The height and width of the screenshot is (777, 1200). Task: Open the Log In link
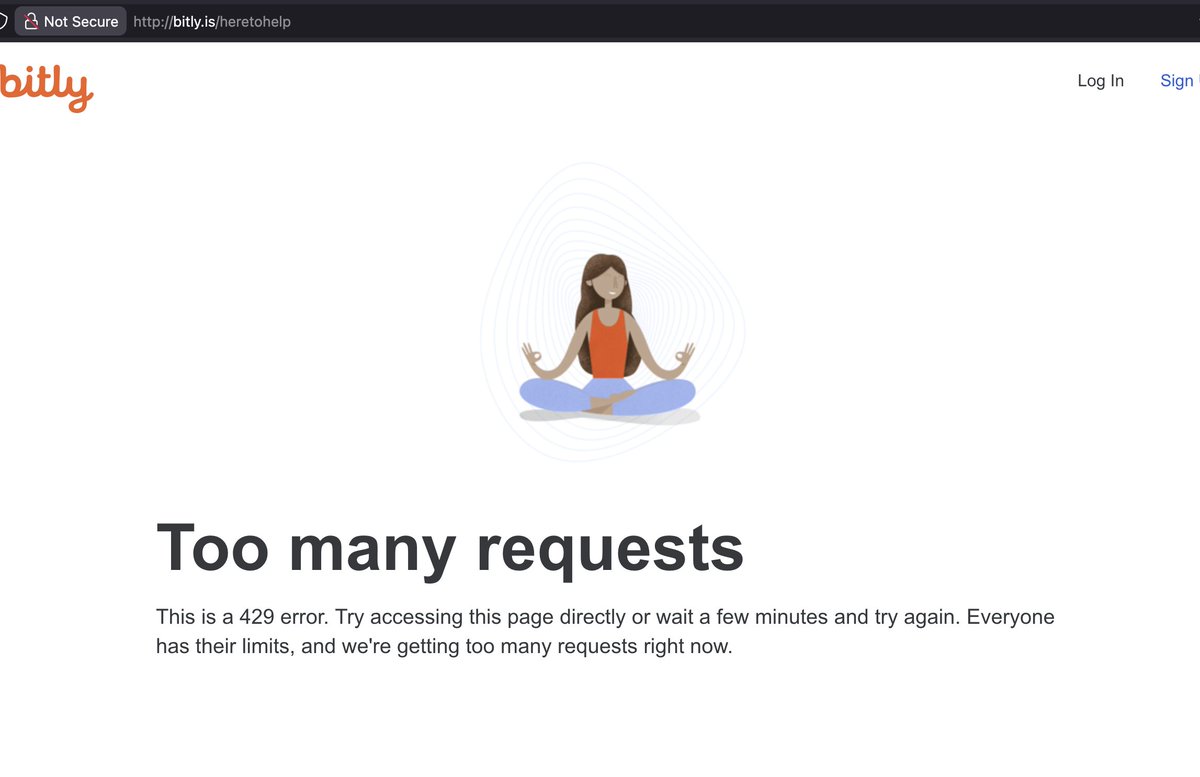(1100, 81)
